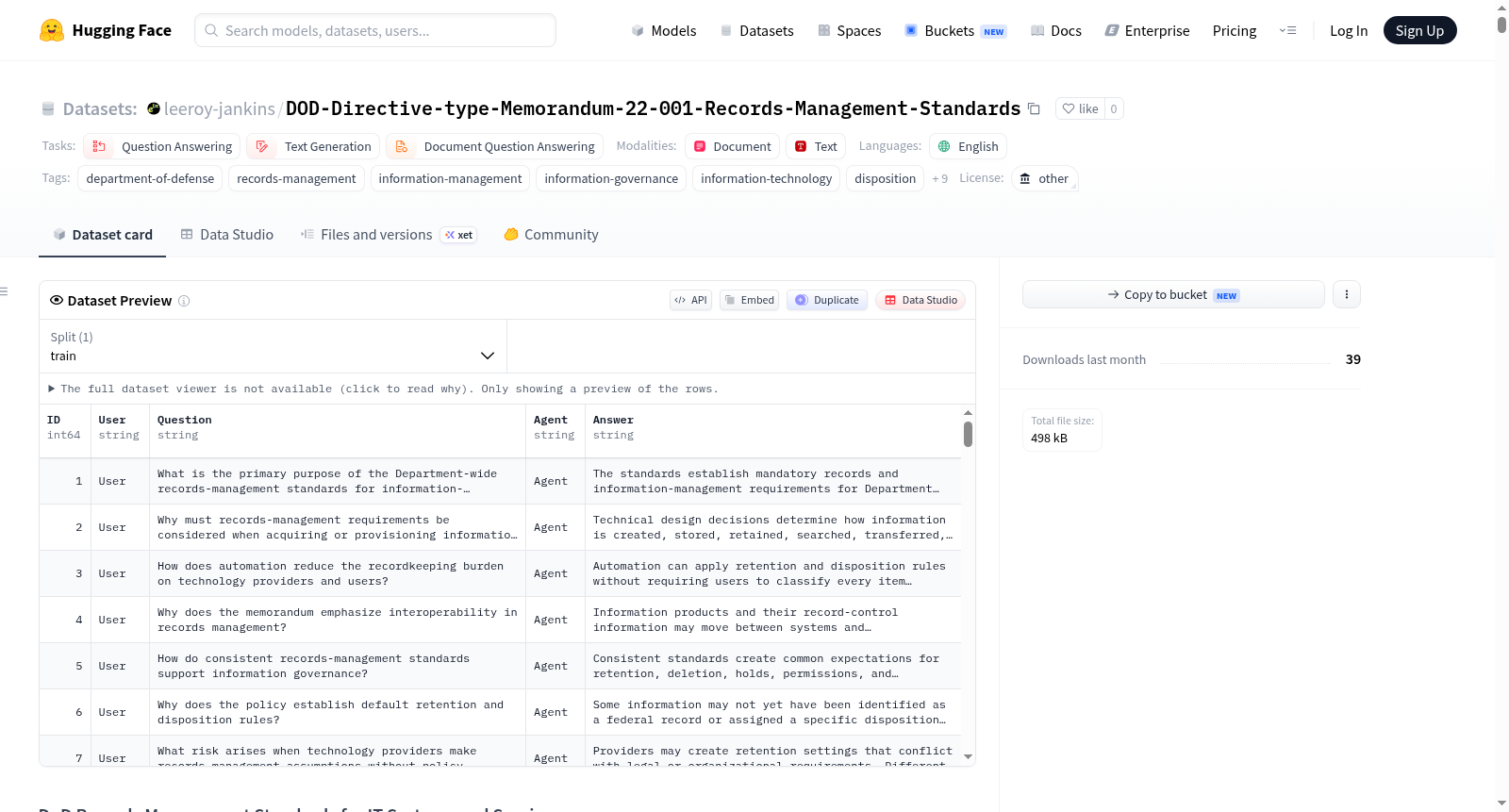Viewport: 1509px width, 812px height.
Task: Open the navigation overflow menu icon
Action: coord(1287,30)
